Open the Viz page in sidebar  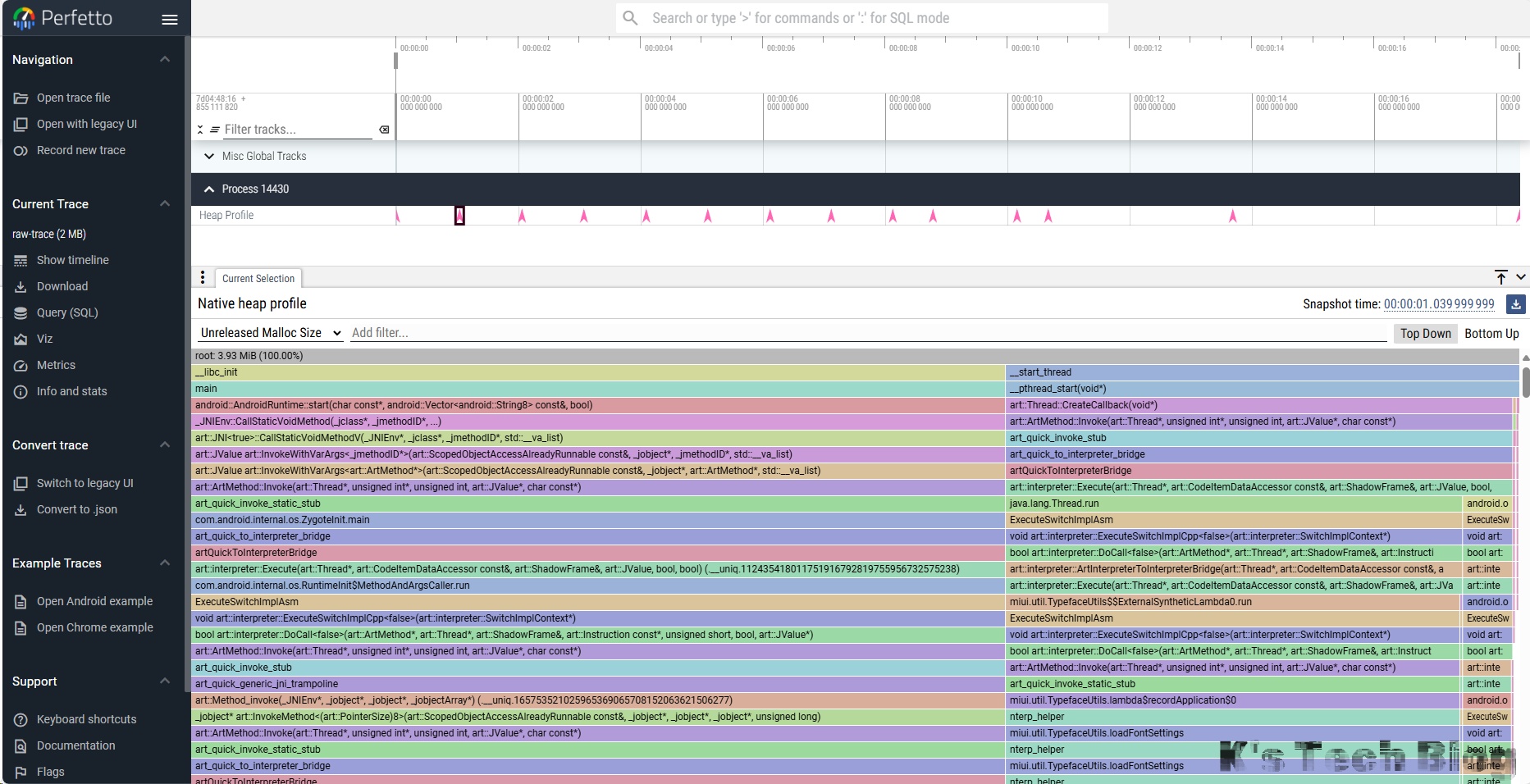pyautogui.click(x=44, y=339)
